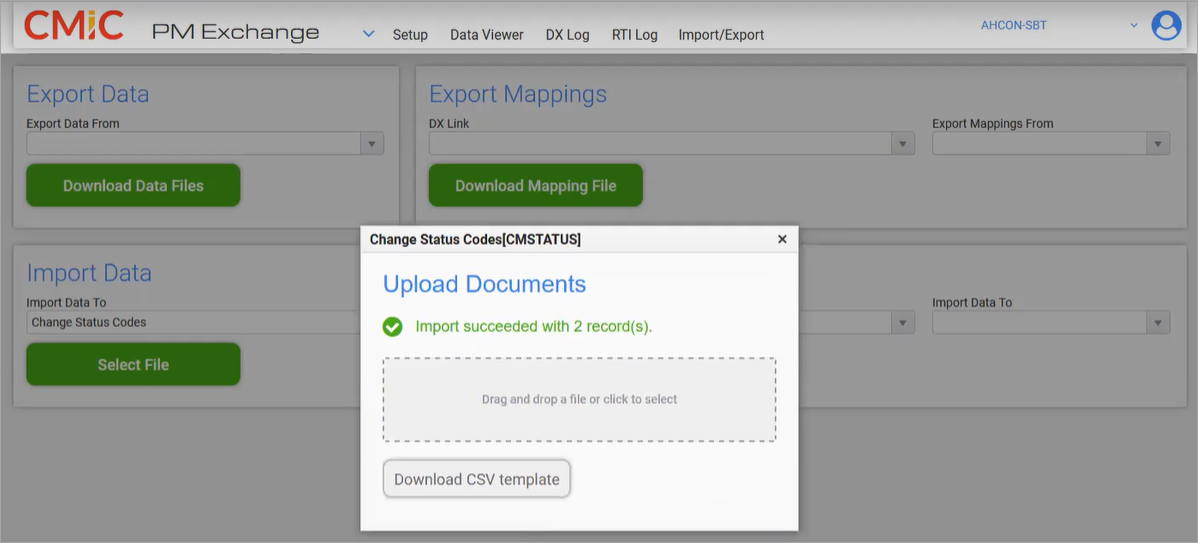Close the Change Status Codes dialog

[x=782, y=239]
